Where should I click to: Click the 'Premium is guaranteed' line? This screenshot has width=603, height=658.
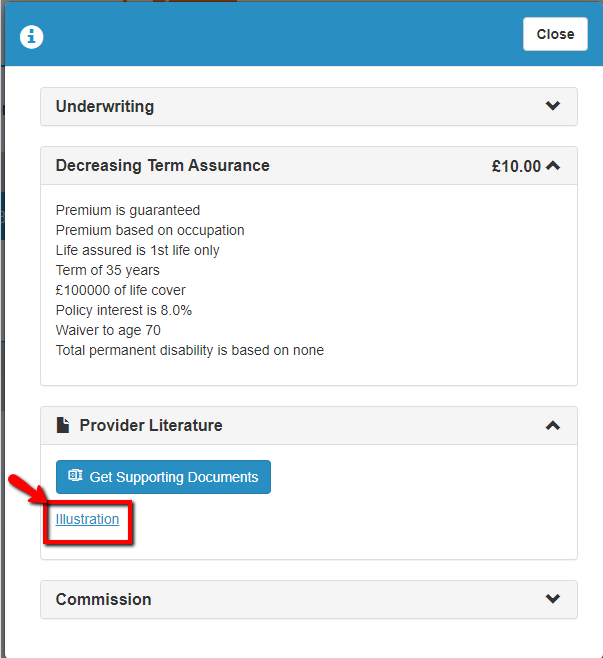128,210
